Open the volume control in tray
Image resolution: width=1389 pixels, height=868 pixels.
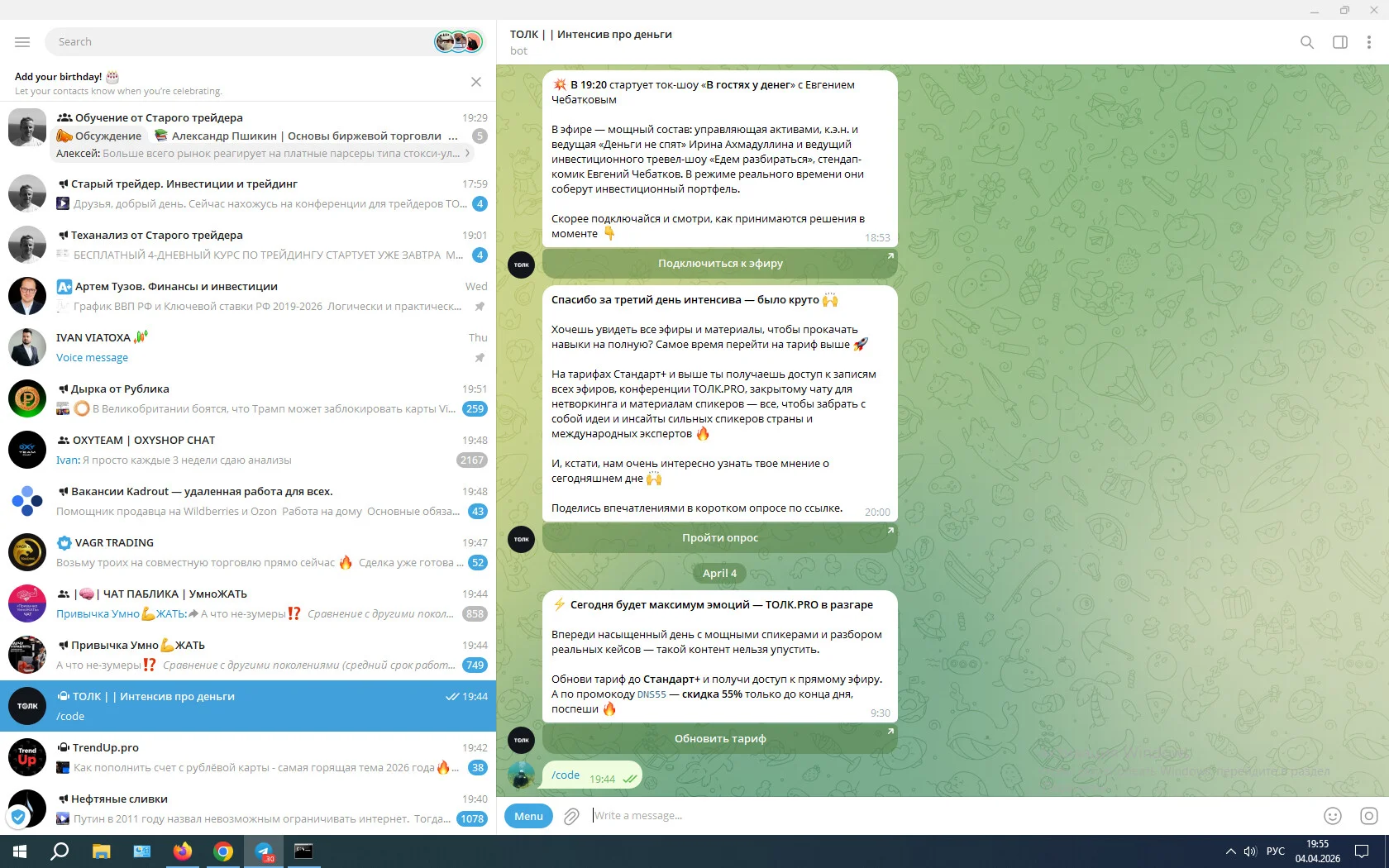[1250, 851]
